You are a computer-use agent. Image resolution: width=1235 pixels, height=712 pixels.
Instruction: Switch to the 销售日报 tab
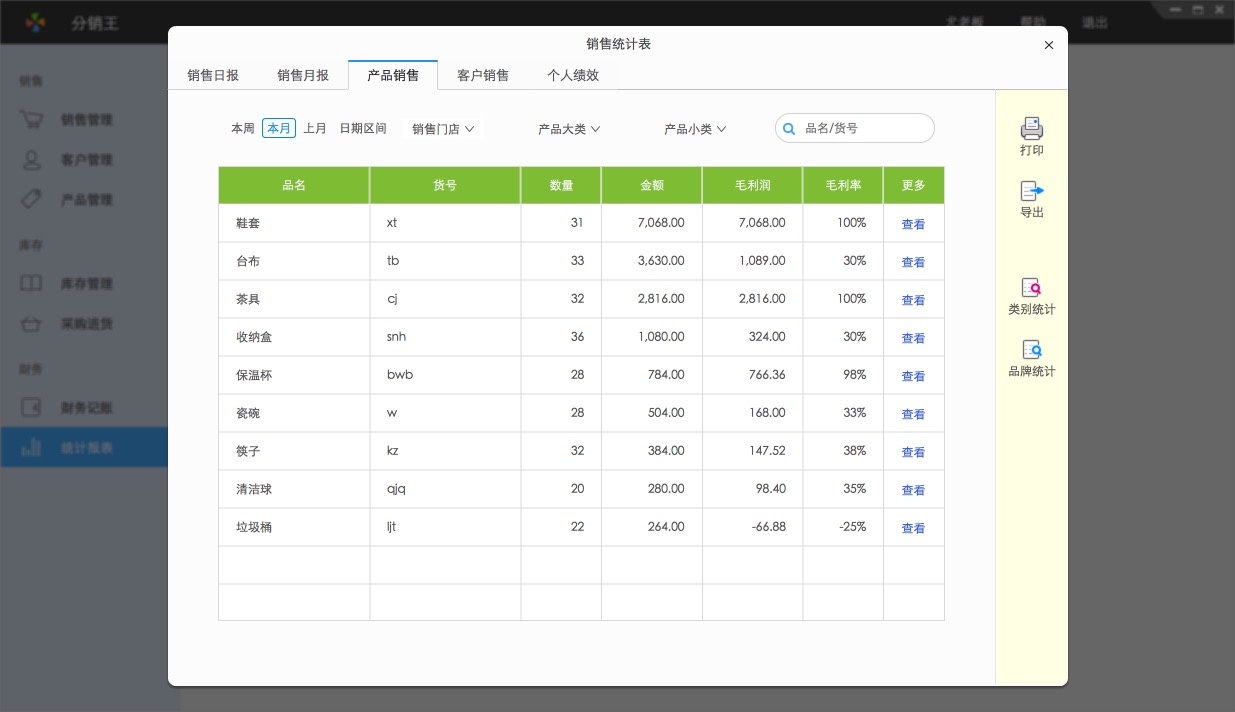(x=213, y=76)
